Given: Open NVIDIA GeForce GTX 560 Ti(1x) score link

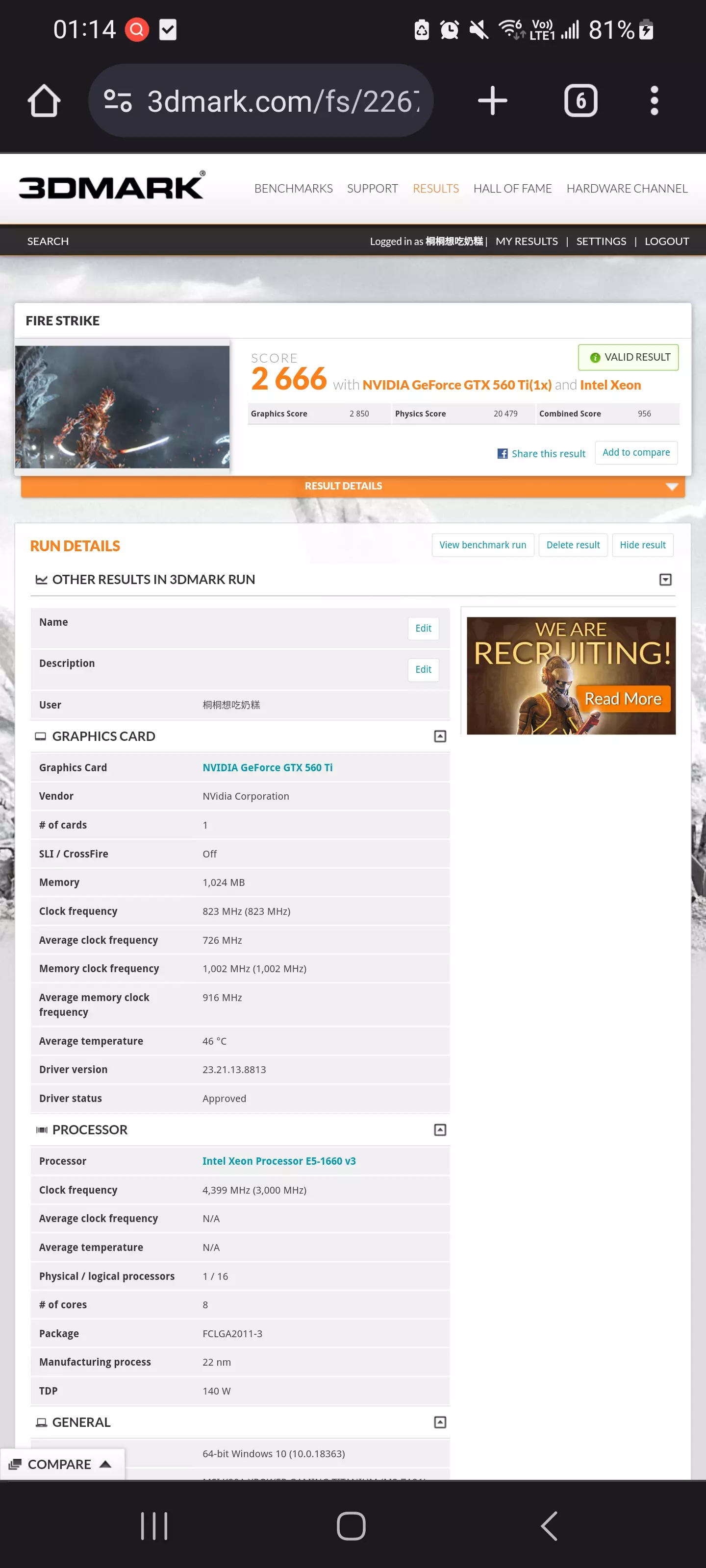Looking at the screenshot, I should pyautogui.click(x=457, y=385).
